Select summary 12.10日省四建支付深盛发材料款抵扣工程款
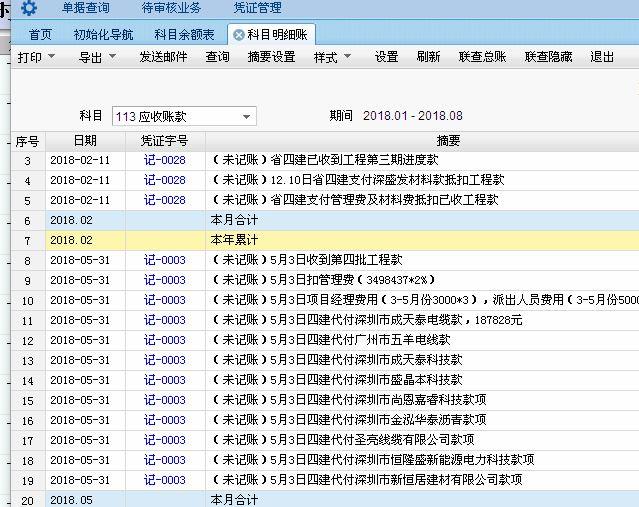The width and height of the screenshot is (639, 507). (387, 179)
